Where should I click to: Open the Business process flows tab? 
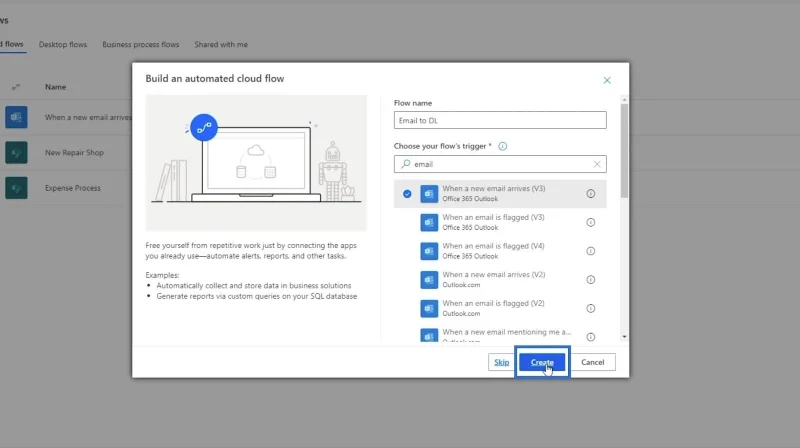tap(141, 44)
